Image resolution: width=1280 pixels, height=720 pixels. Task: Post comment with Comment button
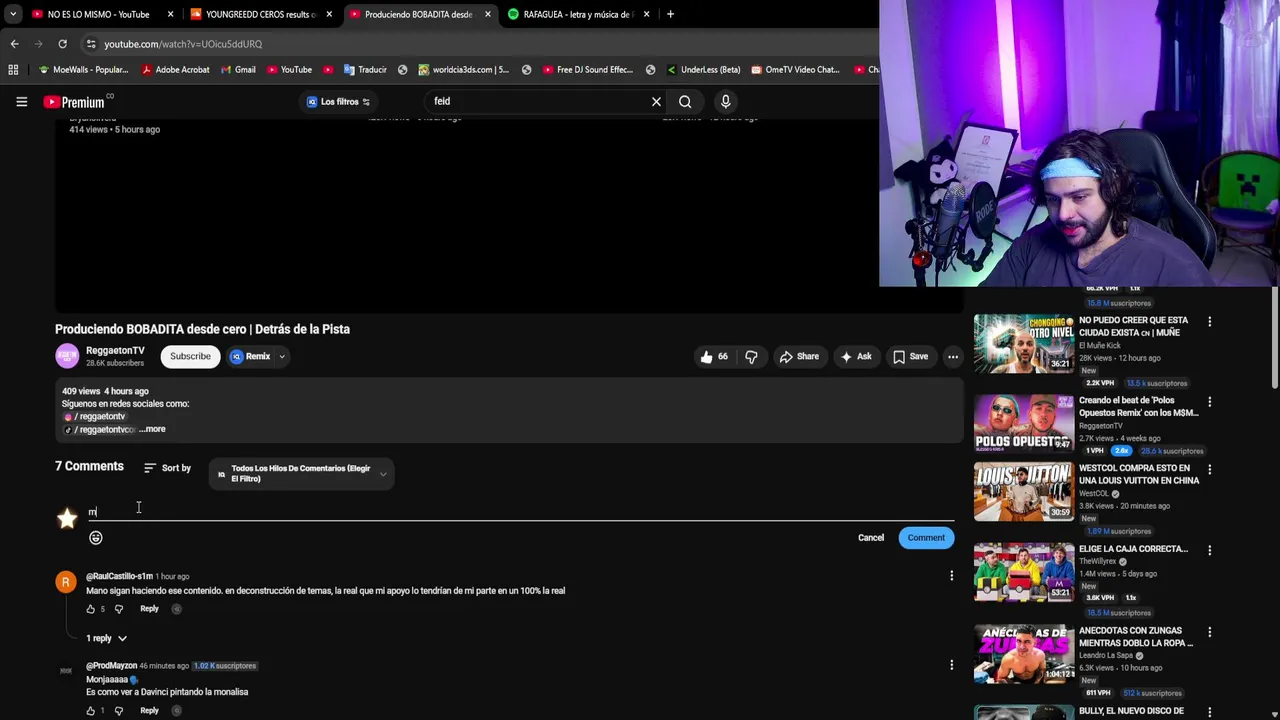point(926,538)
